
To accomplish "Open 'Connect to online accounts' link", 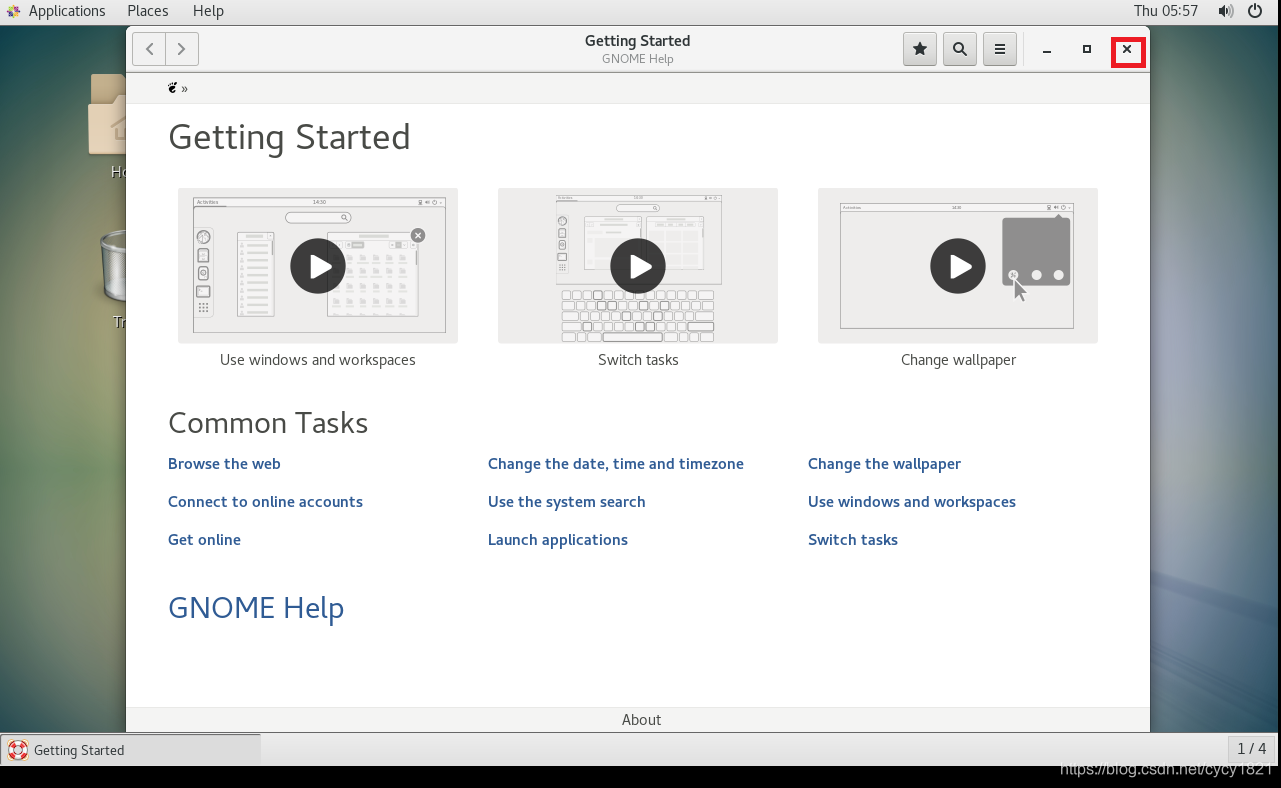I will [265, 502].
